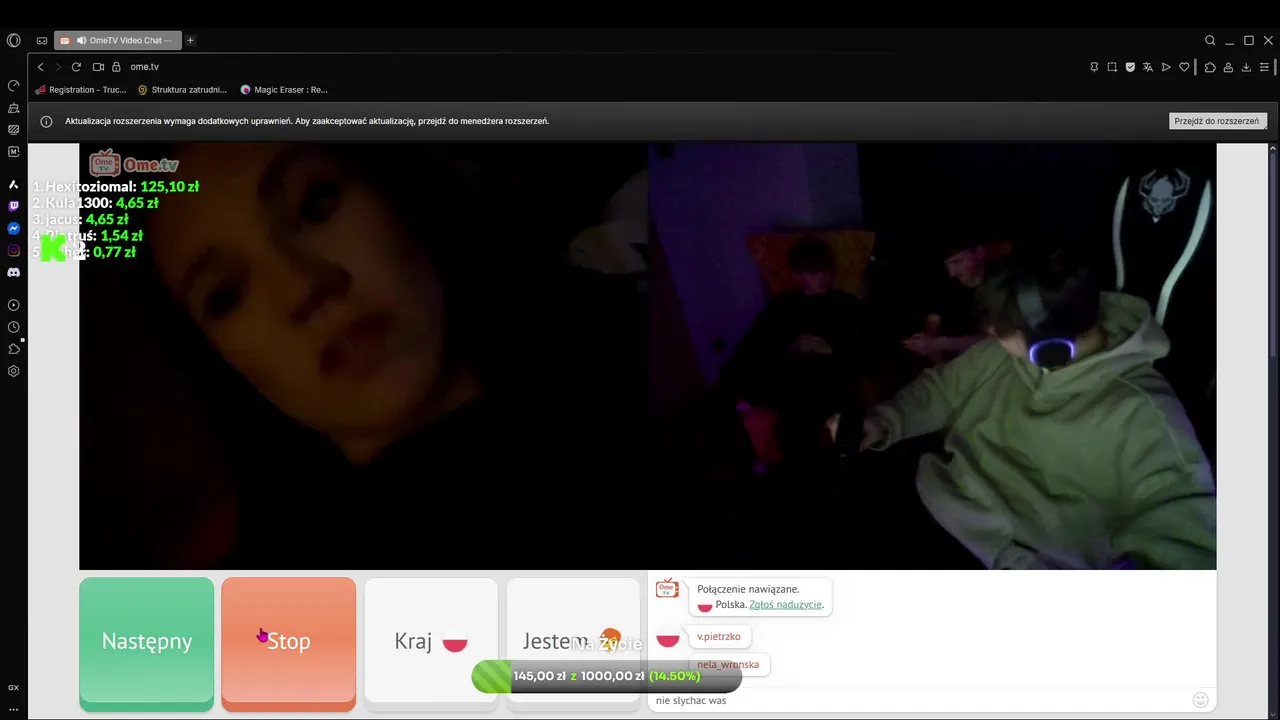Click the GX label at sidebar bottom

pyautogui.click(x=13, y=688)
